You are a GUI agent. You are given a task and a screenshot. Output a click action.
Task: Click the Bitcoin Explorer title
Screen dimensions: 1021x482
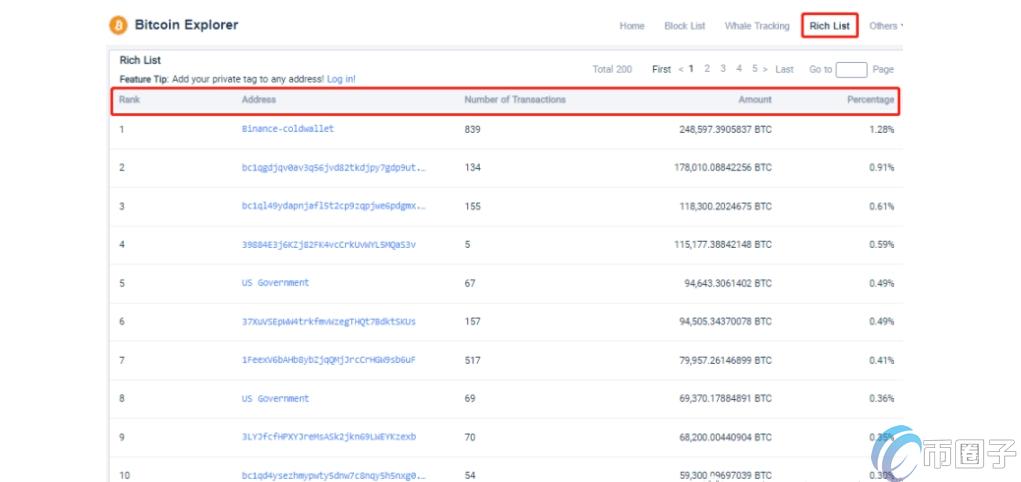(186, 25)
